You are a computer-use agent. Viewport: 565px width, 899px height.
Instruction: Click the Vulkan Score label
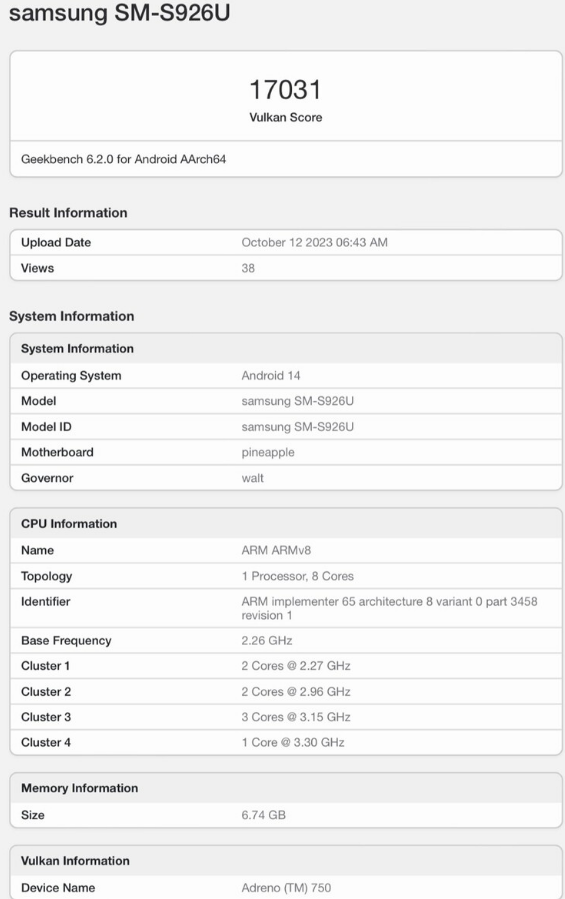tap(286, 118)
